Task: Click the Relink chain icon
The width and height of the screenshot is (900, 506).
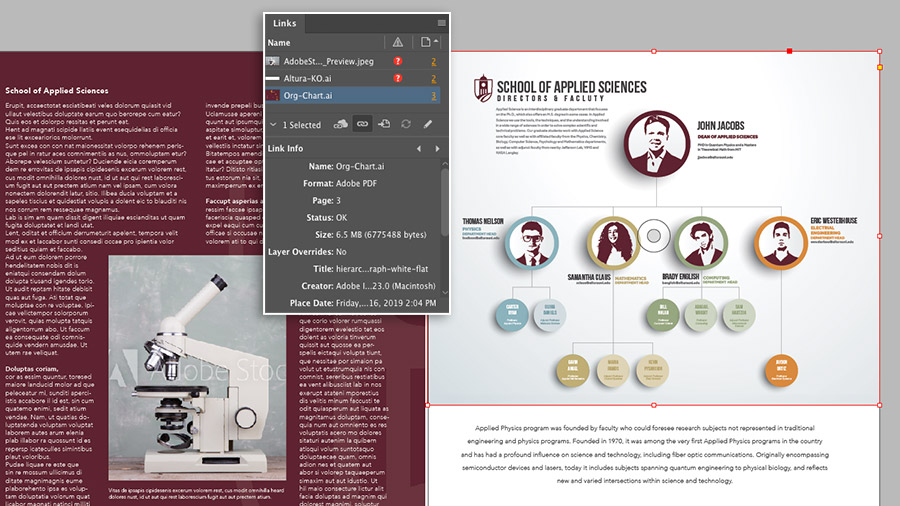Action: point(362,124)
